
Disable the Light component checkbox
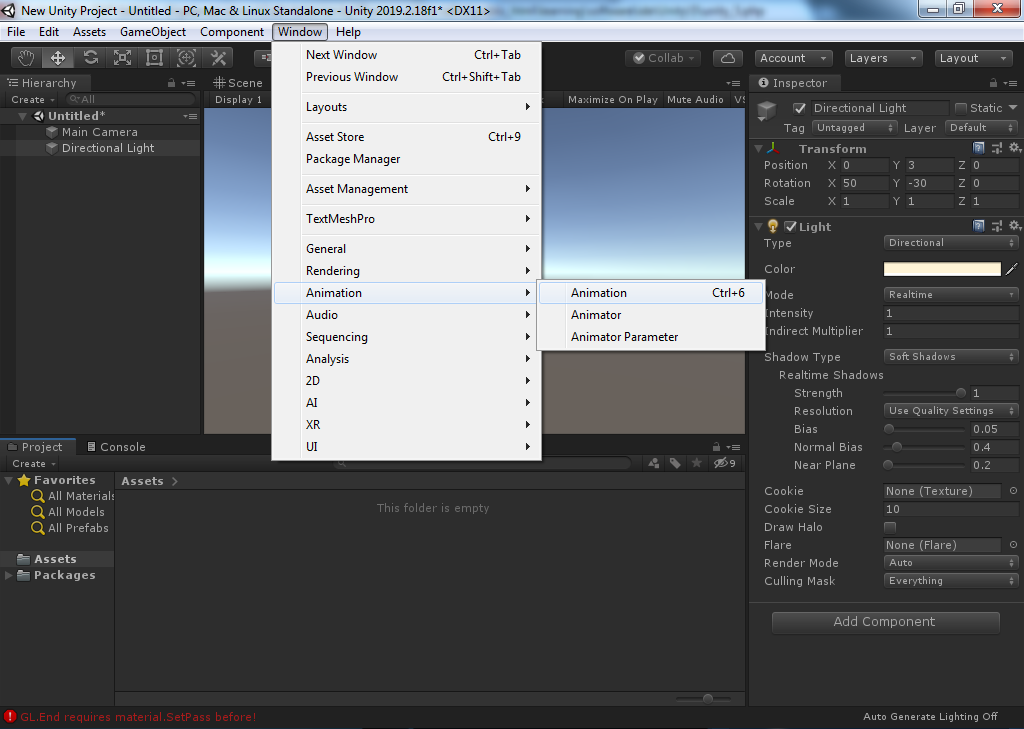(x=790, y=227)
